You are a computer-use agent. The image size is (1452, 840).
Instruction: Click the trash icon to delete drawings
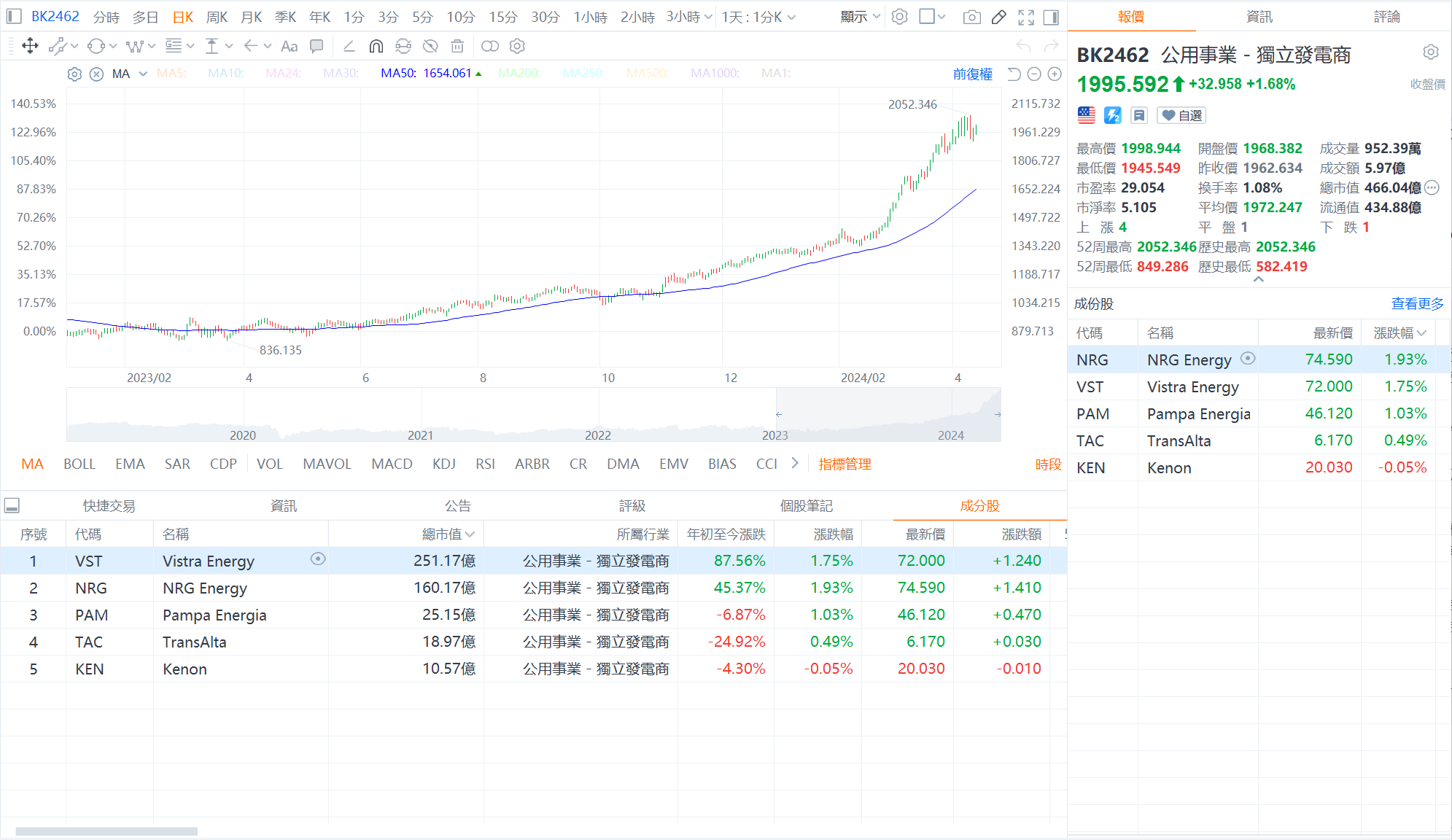(x=457, y=46)
